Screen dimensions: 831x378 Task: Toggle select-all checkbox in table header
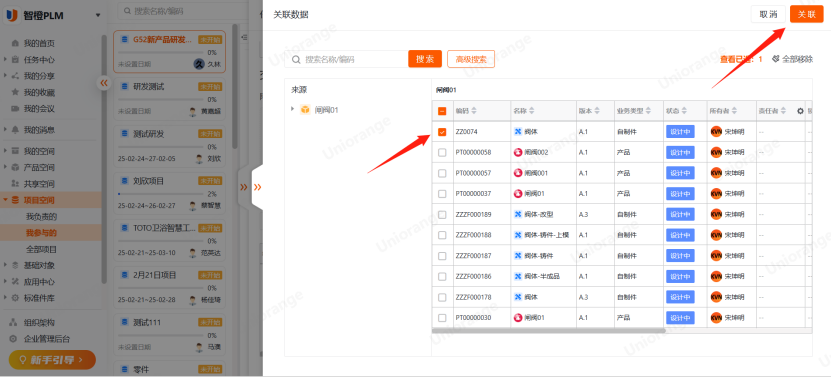point(442,111)
